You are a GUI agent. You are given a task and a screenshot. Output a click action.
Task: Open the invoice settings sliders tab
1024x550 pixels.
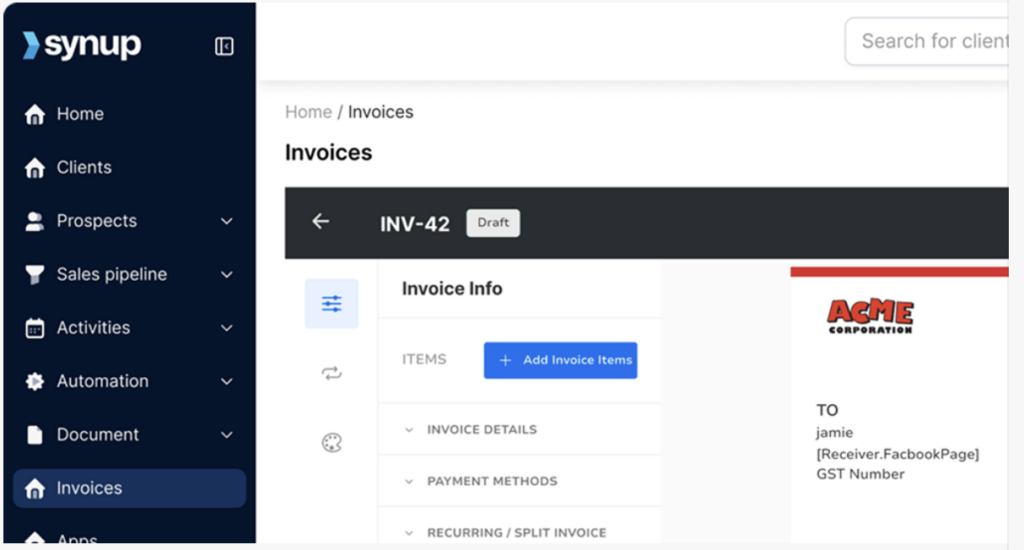[x=332, y=304]
